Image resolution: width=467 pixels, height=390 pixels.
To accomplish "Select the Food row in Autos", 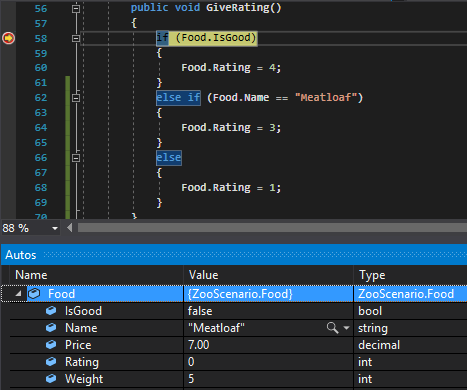I will pos(234,294).
